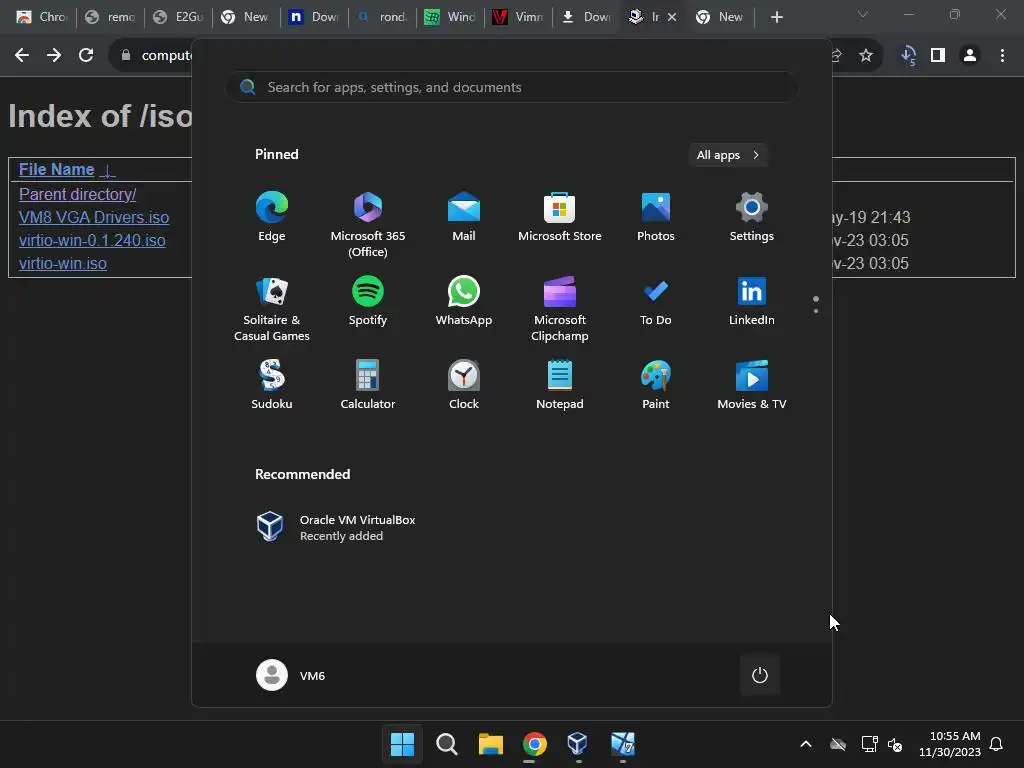Screen dimensions: 1024x768
Task: Open Chrome profile avatar button
Action: (970, 56)
